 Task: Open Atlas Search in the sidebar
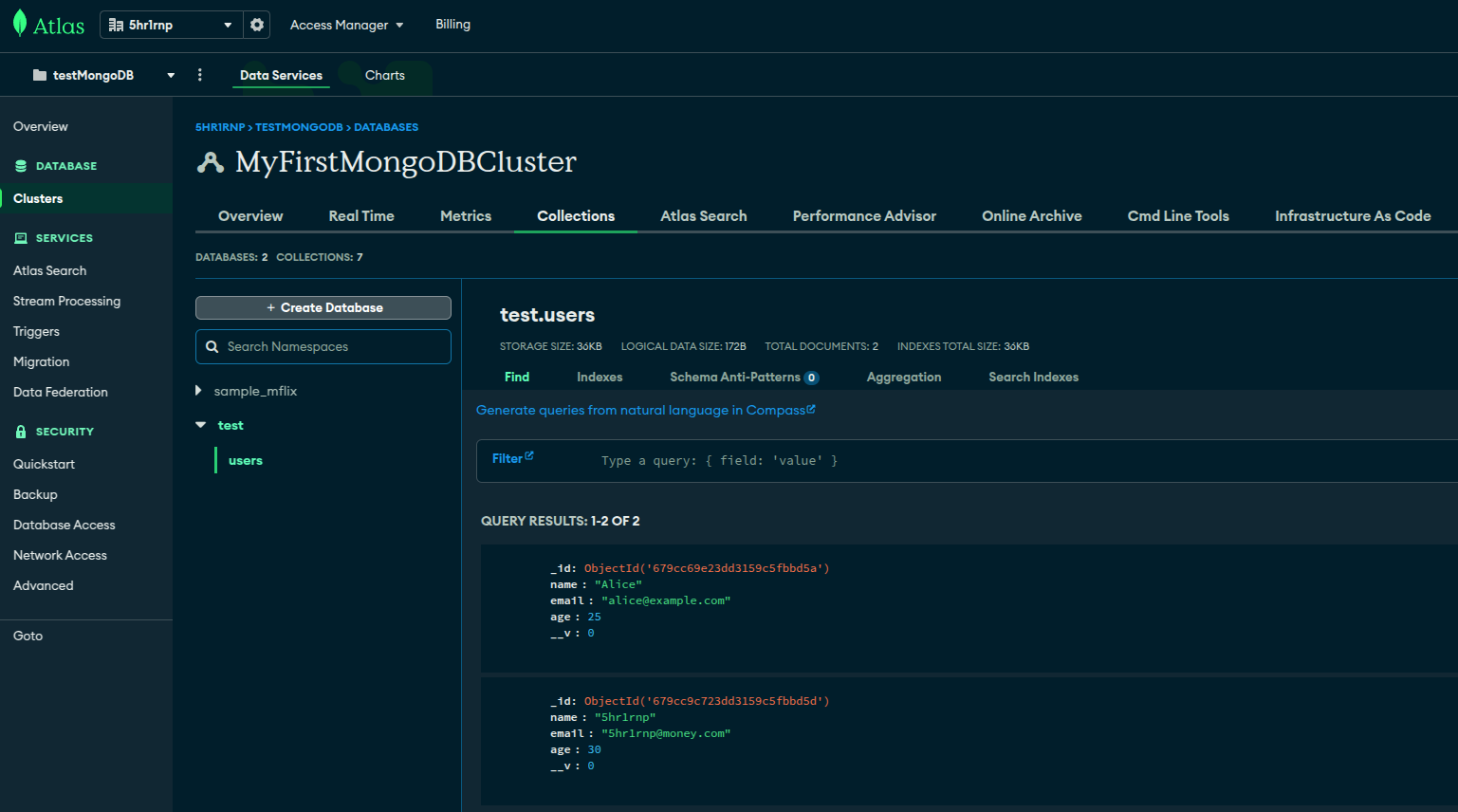point(49,270)
